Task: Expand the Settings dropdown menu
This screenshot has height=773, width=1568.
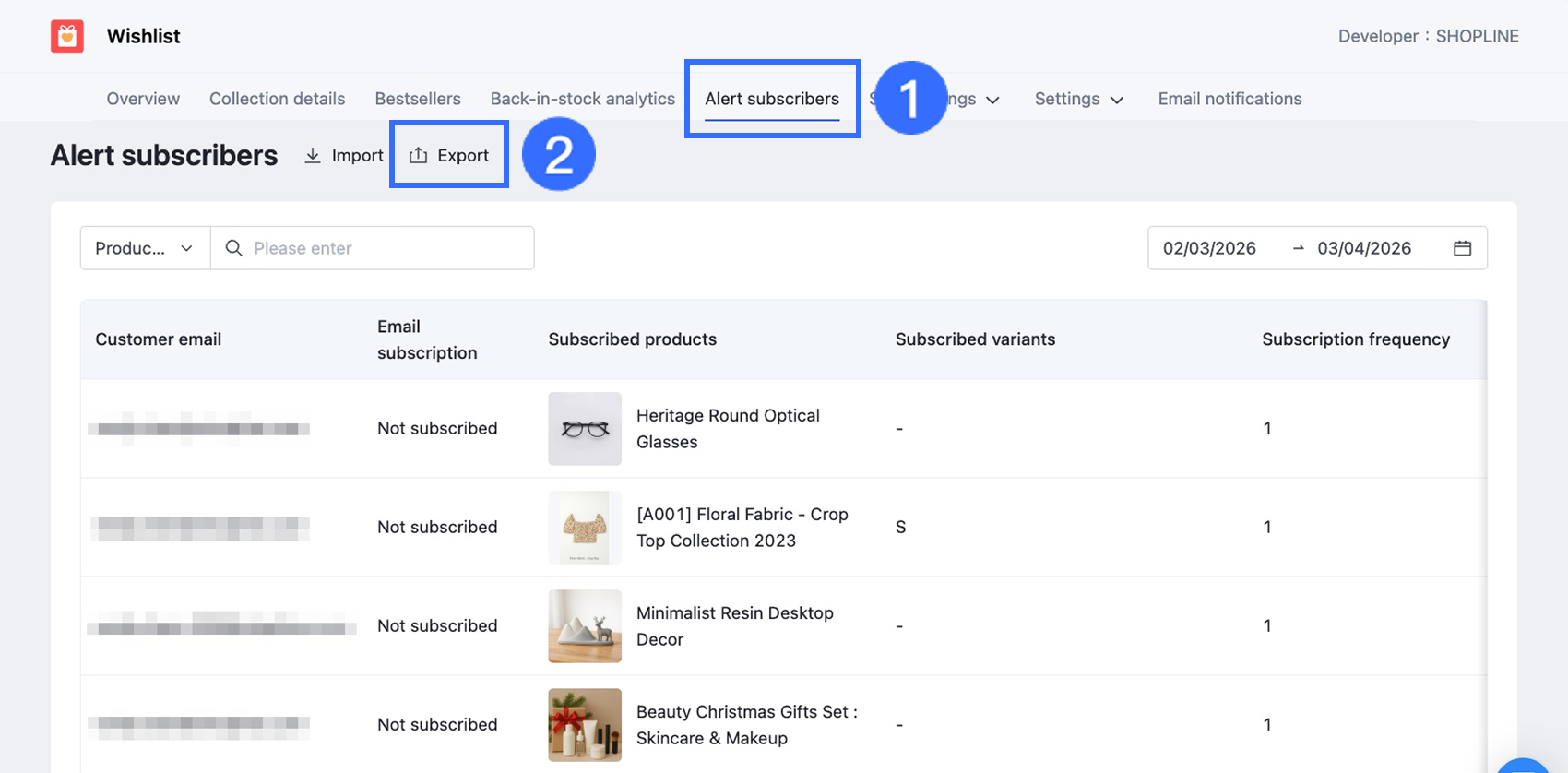Action: [x=1078, y=99]
